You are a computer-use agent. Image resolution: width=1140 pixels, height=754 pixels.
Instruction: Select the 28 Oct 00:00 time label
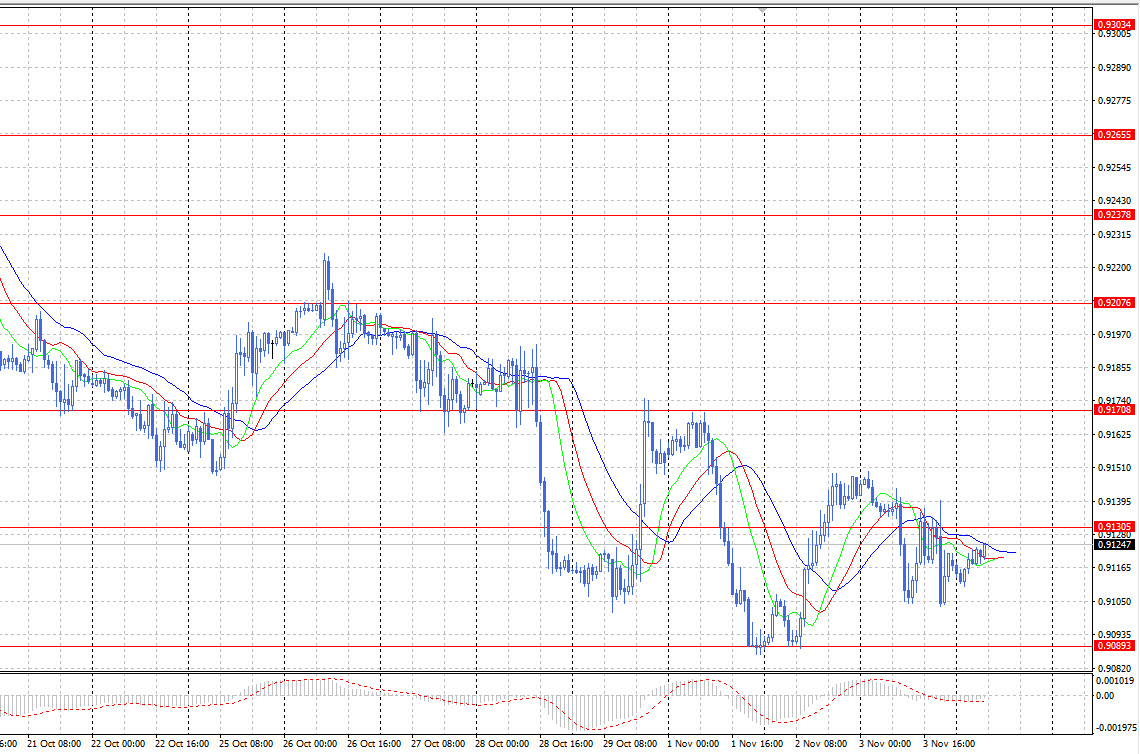click(x=502, y=744)
